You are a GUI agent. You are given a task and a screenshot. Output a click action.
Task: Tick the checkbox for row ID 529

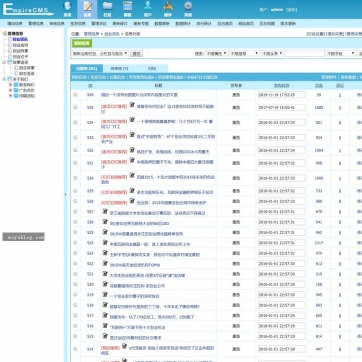tap(75, 191)
